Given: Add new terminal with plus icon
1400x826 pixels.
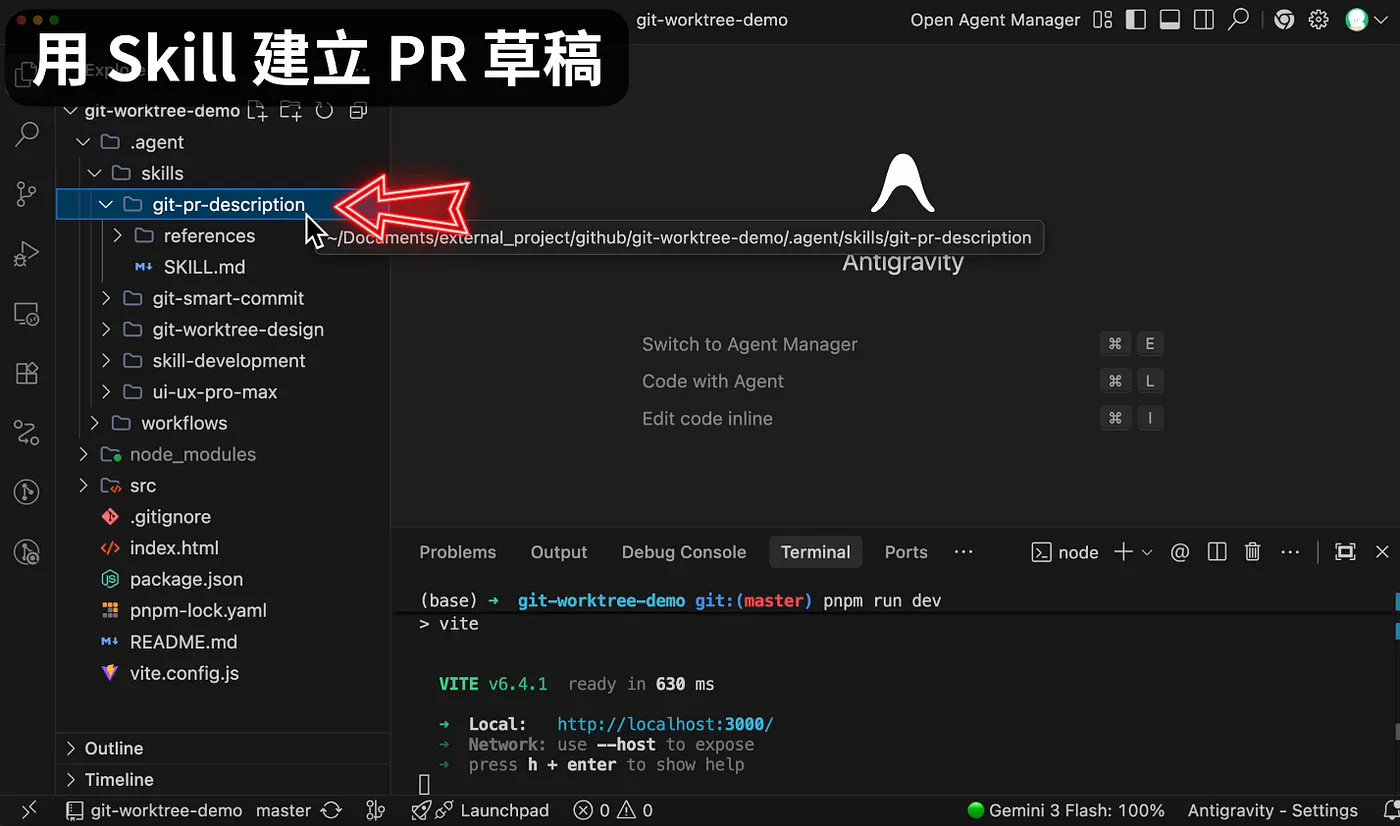Looking at the screenshot, I should pos(1123,552).
